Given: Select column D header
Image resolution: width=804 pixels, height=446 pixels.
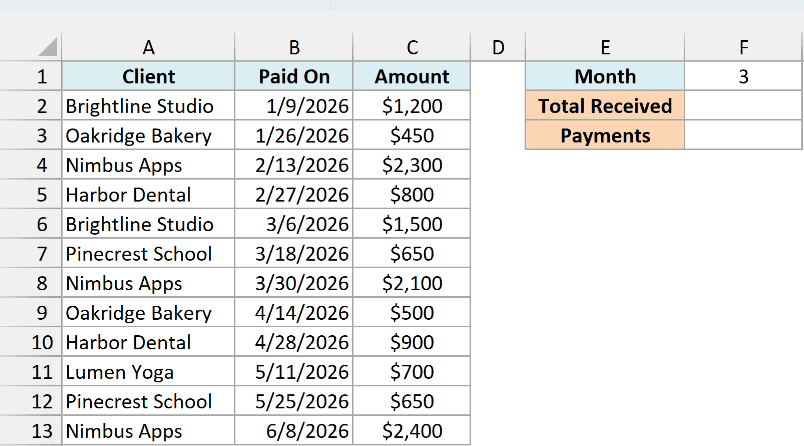Looking at the screenshot, I should click(x=498, y=47).
